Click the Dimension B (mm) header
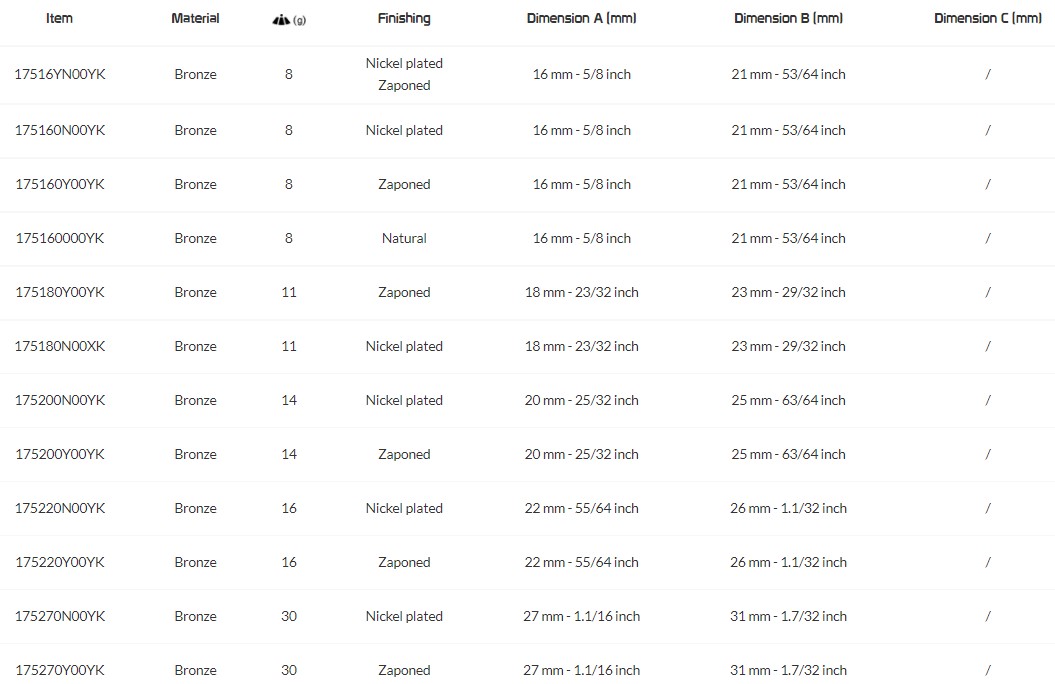Screen dimensions: 1055x684 coord(788,18)
